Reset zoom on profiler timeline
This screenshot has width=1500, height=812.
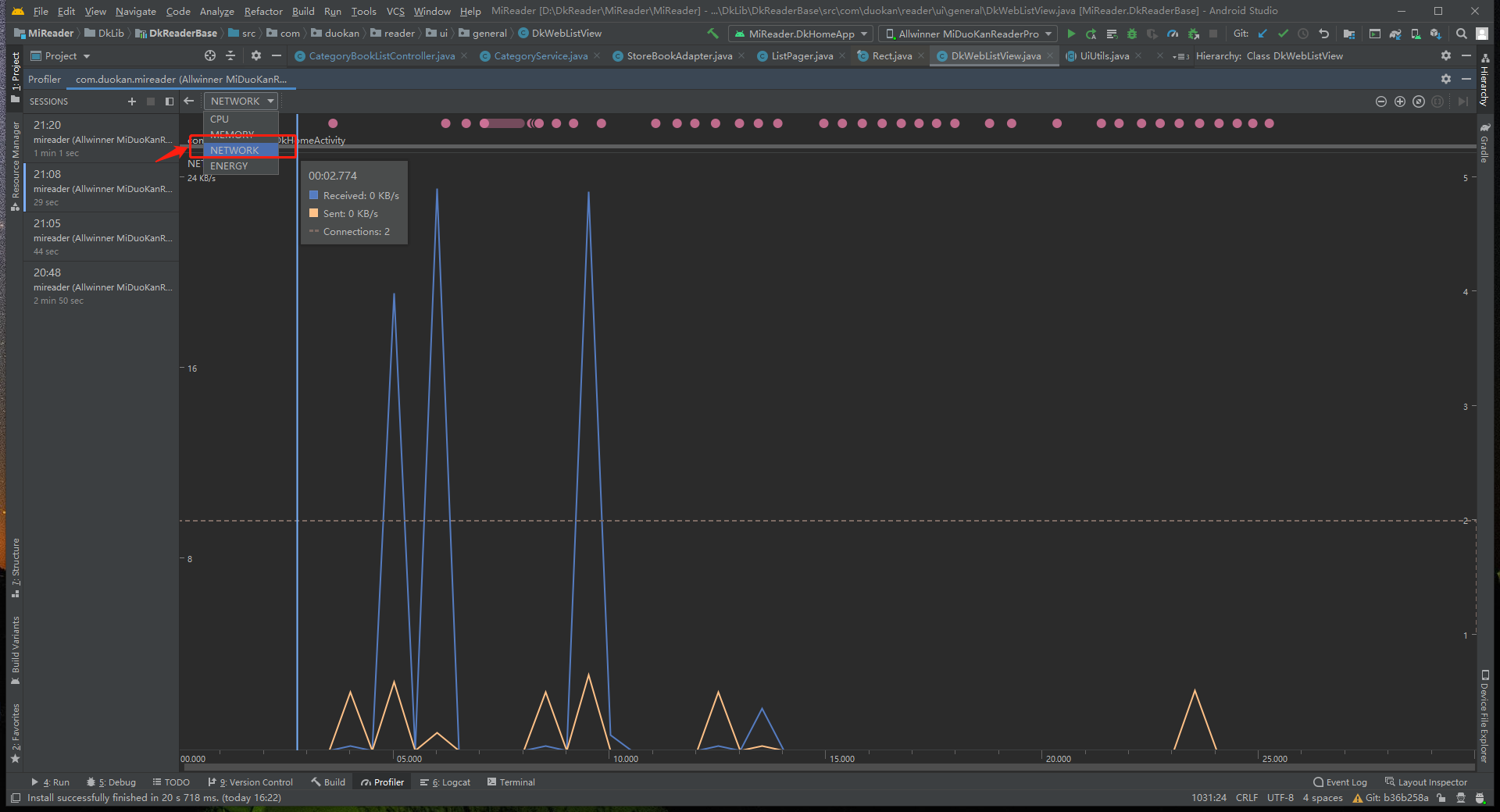pos(1419,101)
